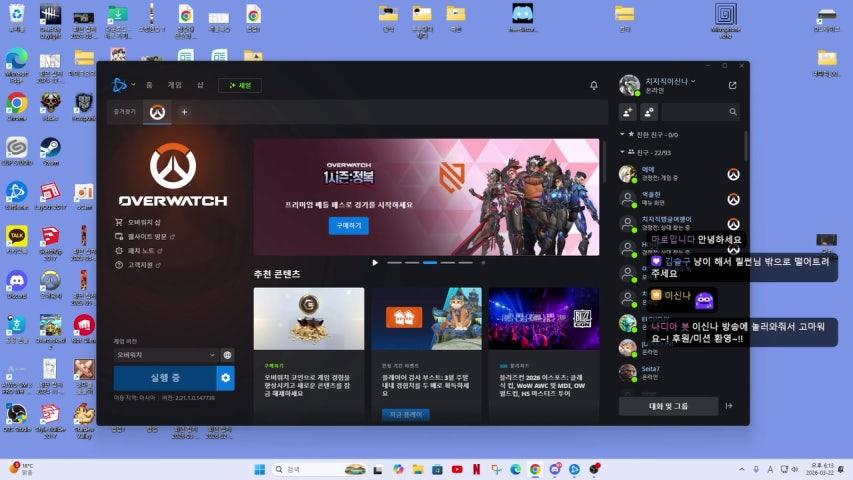This screenshot has height=480, width=853.
Task: Open the Recycle Bin on desktop
Action: coord(17,17)
